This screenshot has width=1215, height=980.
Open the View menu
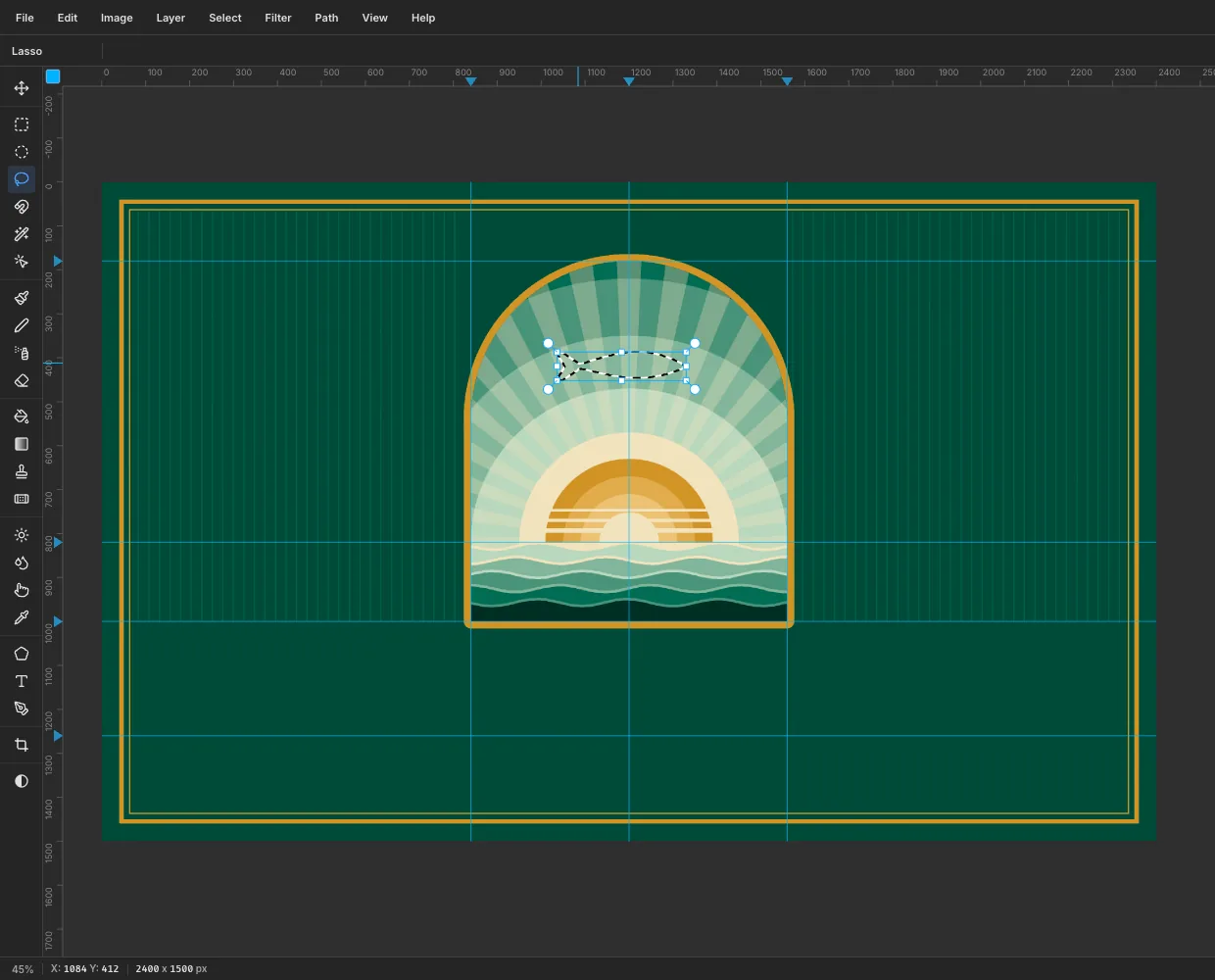click(375, 18)
